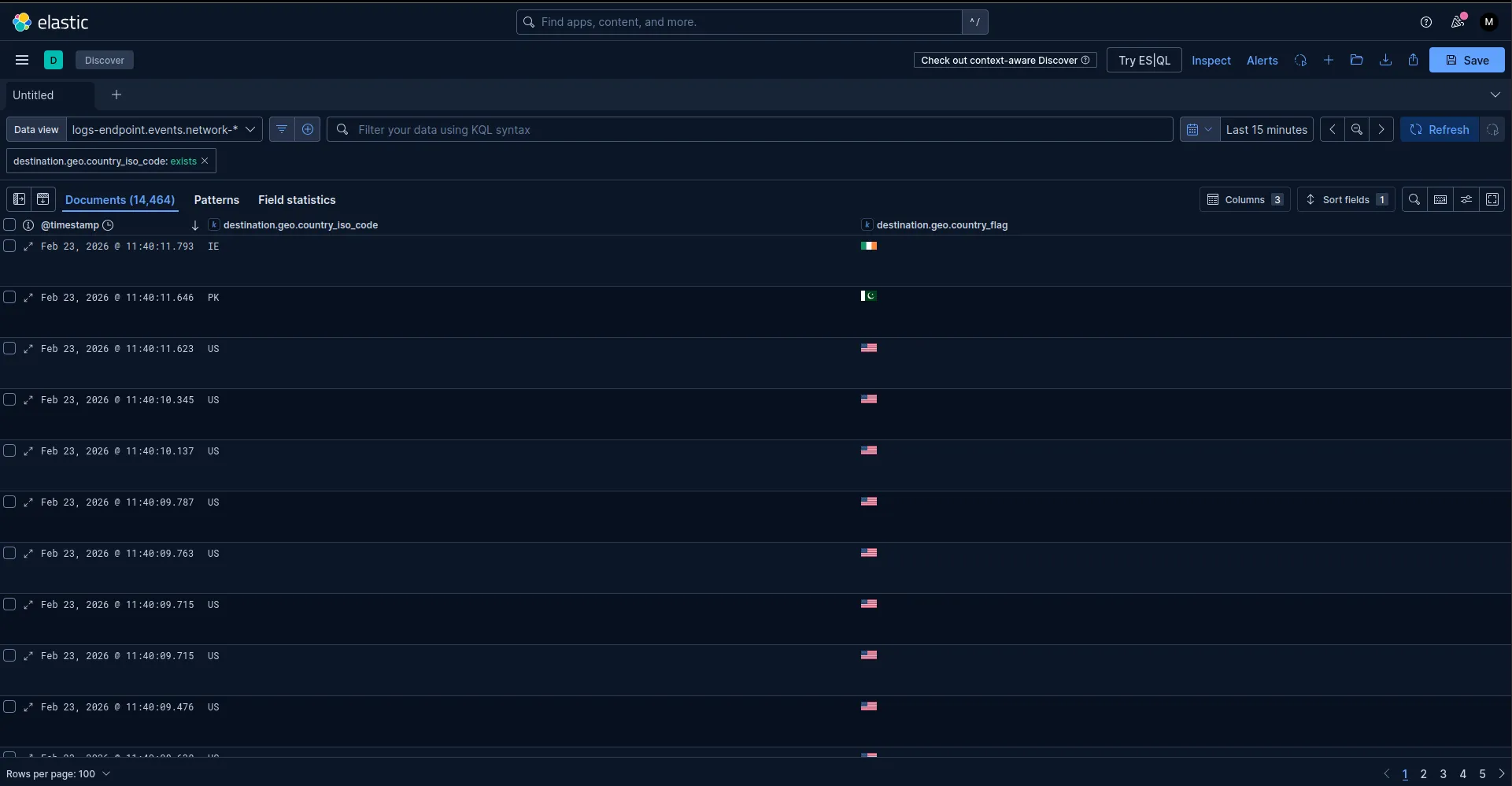
Task: Add a new Discover tab
Action: (x=116, y=95)
